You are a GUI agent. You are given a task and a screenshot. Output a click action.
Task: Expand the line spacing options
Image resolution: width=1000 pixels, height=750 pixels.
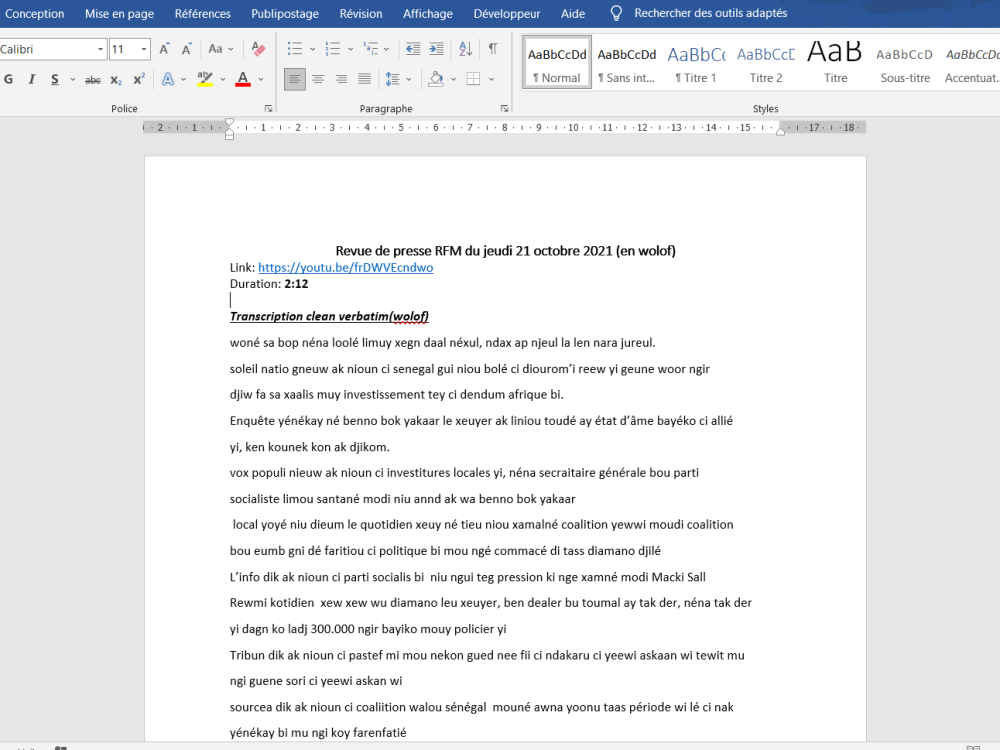408,79
